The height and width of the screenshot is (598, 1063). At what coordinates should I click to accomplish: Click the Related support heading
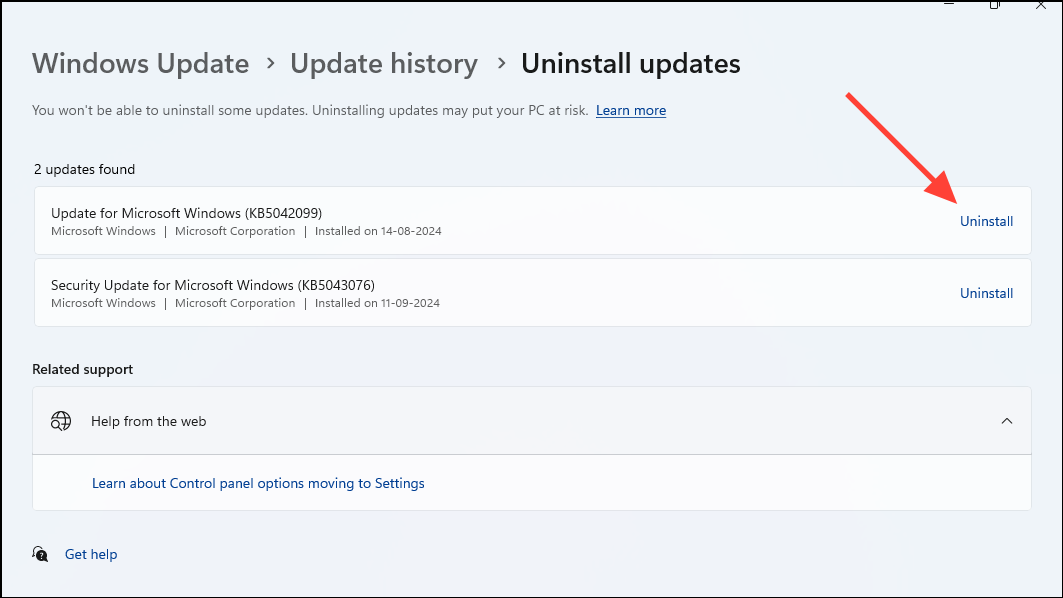point(82,369)
